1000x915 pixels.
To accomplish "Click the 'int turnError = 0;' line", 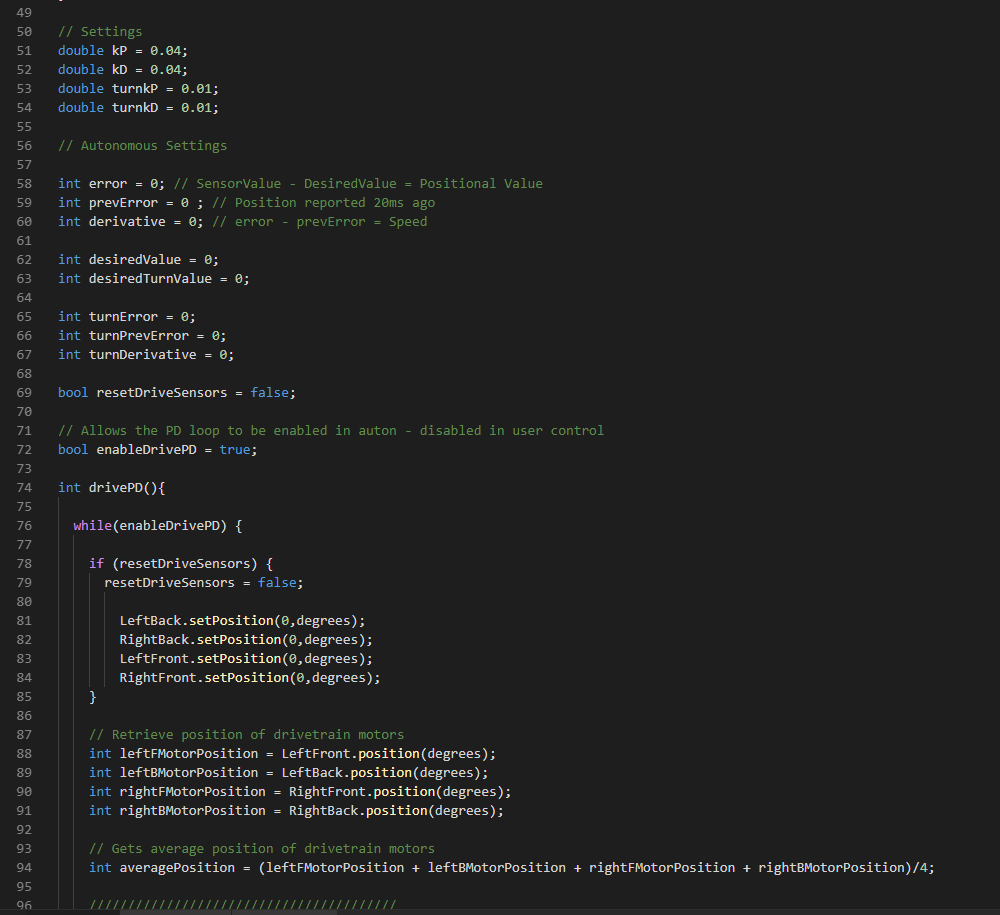I will click(x=127, y=317).
